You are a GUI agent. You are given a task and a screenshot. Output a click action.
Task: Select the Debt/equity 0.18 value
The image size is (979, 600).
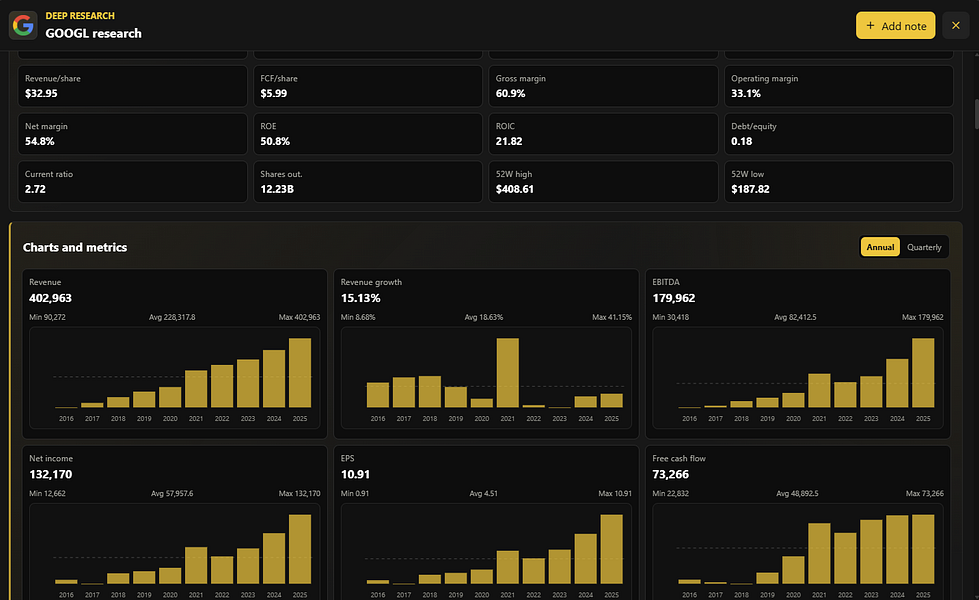coord(742,142)
